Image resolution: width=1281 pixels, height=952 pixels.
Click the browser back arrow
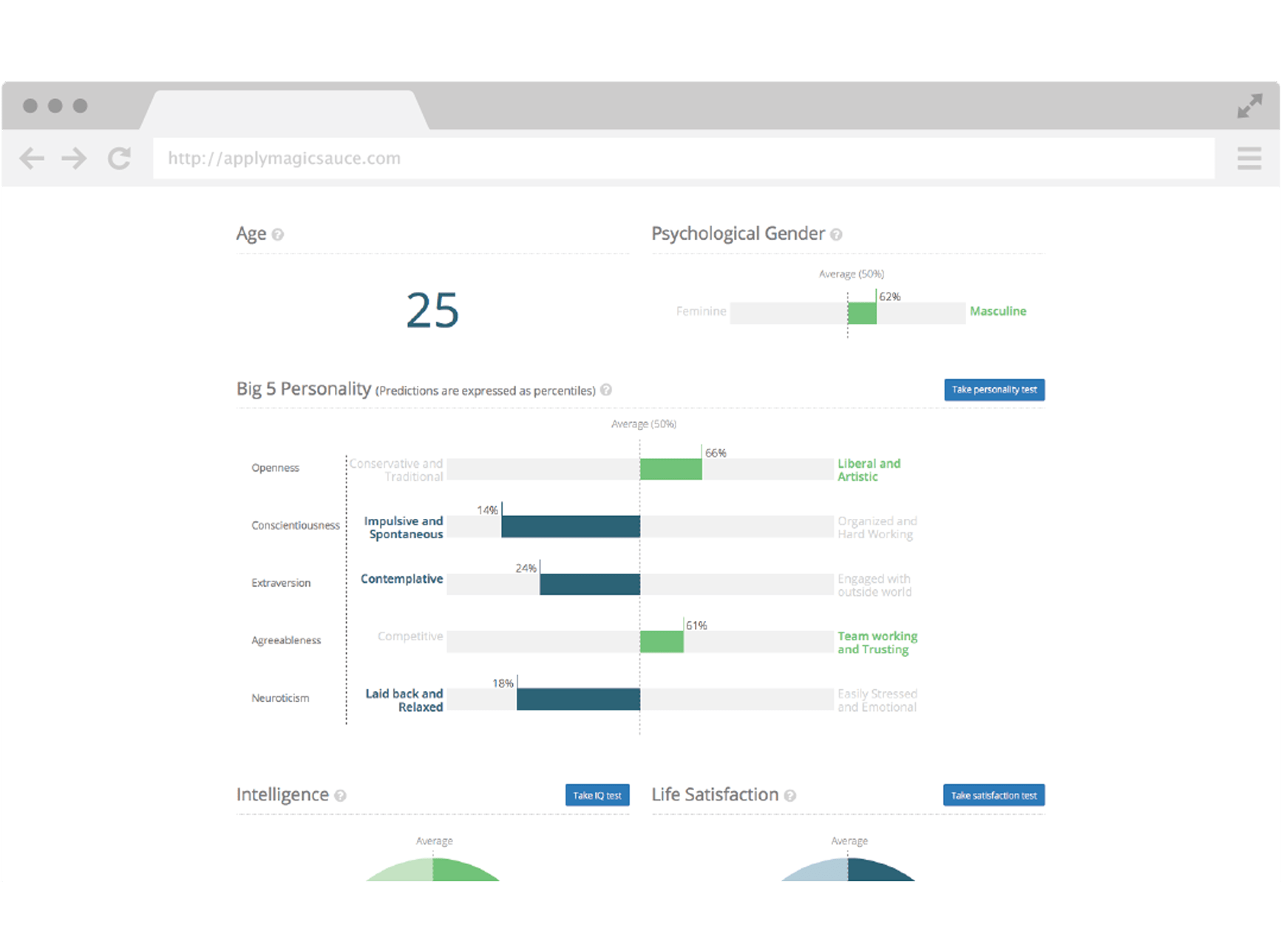(x=32, y=158)
